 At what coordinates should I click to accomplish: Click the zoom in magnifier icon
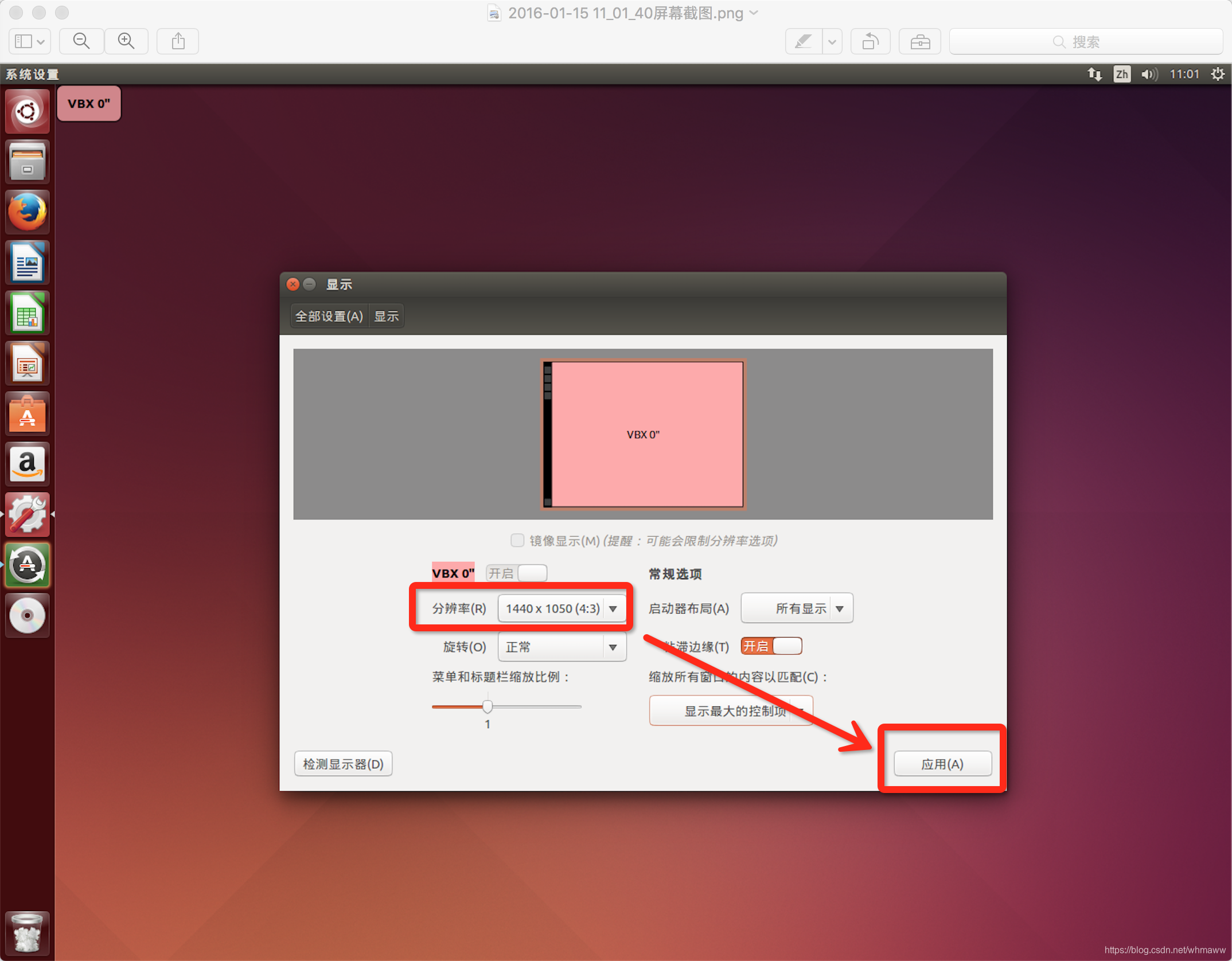[x=126, y=41]
